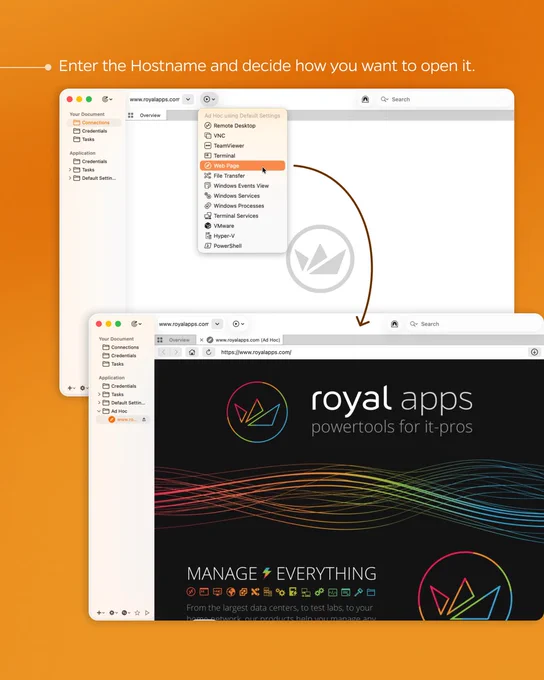This screenshot has width=544, height=680.
Task: Open hostname dropdown arrow in the front window
Action: point(217,324)
